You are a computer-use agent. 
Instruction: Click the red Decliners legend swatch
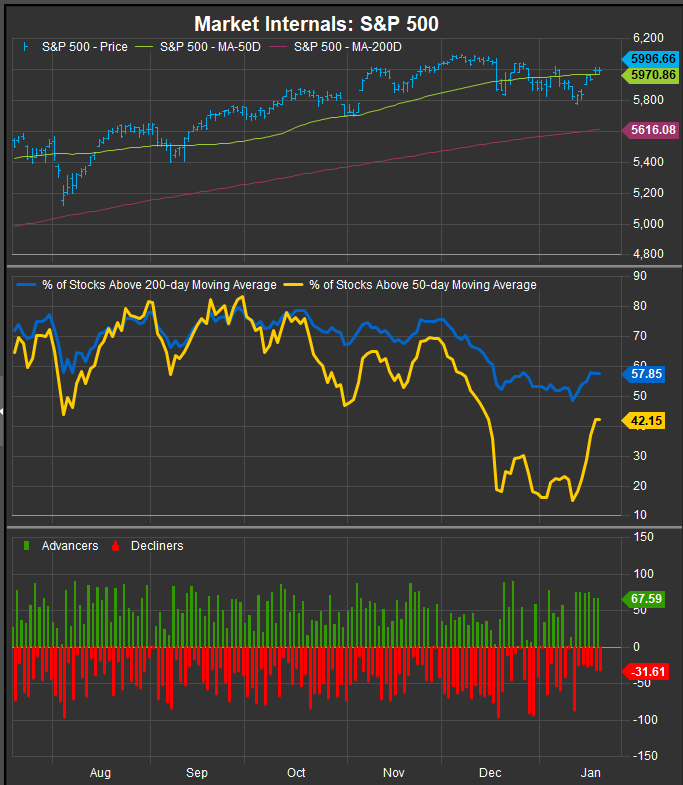[116, 546]
